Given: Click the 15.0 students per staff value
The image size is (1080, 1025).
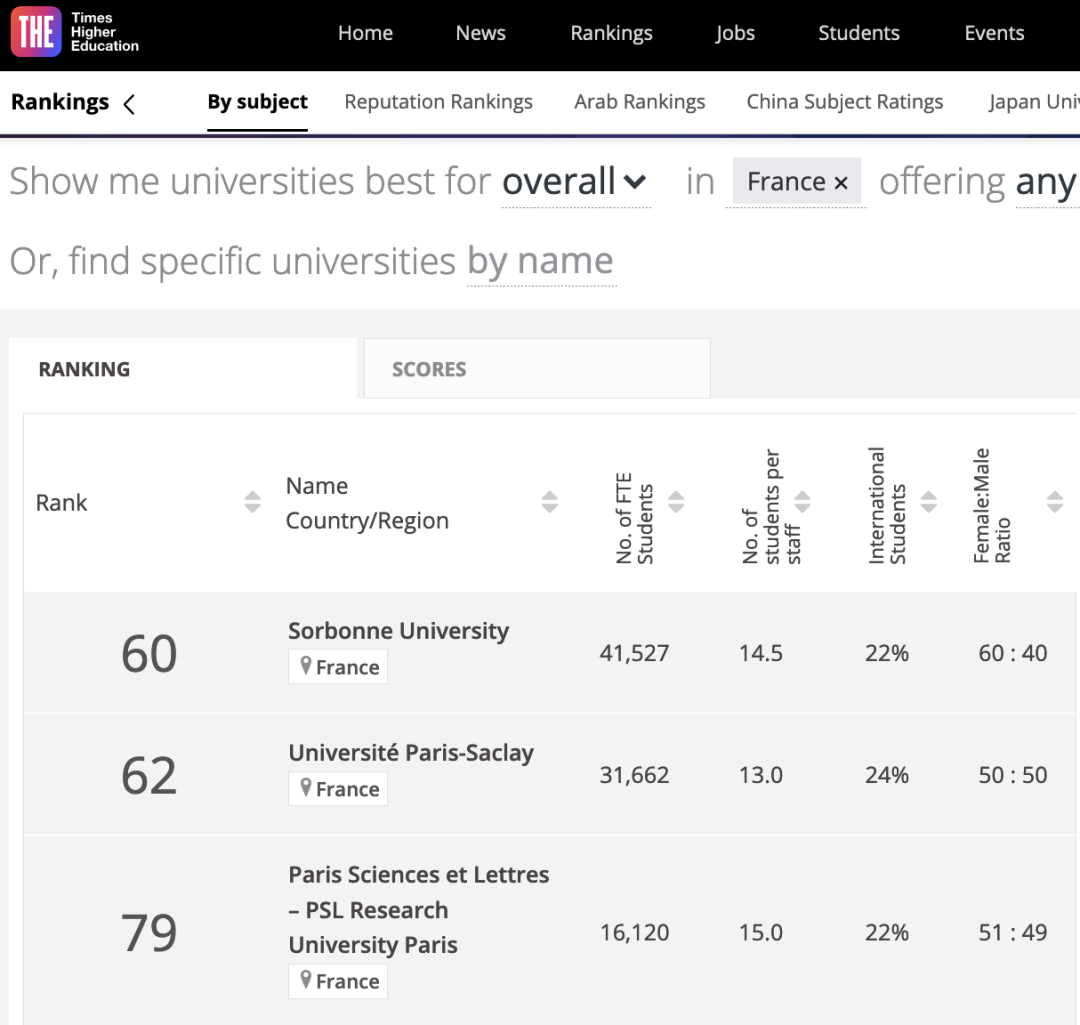Looking at the screenshot, I should pos(760,933).
